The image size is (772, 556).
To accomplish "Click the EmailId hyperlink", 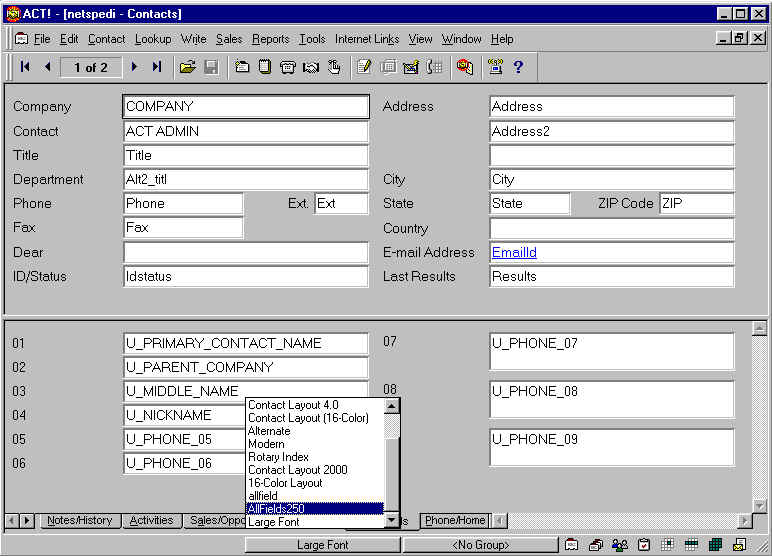I will point(514,252).
